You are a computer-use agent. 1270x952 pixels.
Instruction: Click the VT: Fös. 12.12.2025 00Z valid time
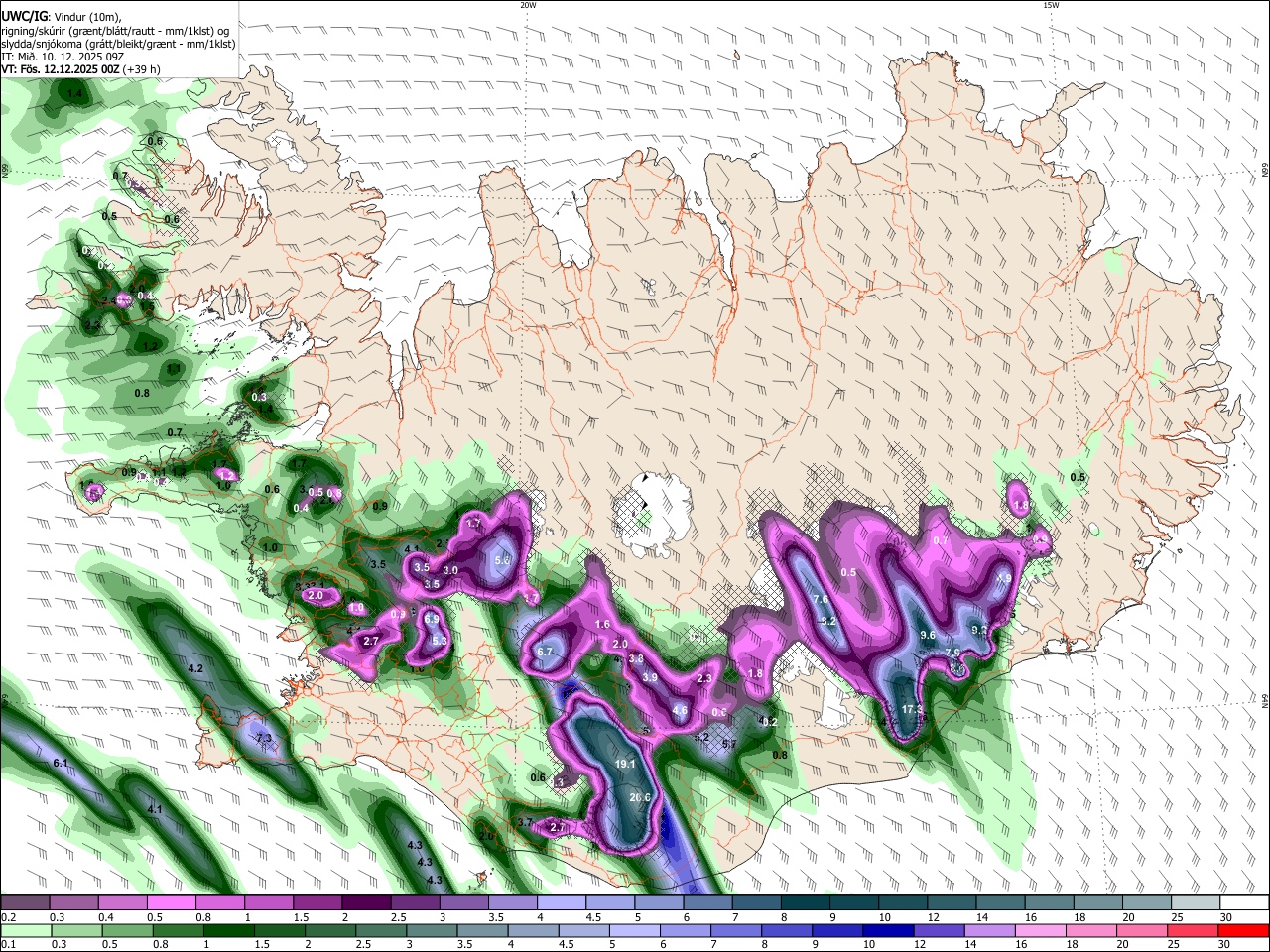click(80, 69)
